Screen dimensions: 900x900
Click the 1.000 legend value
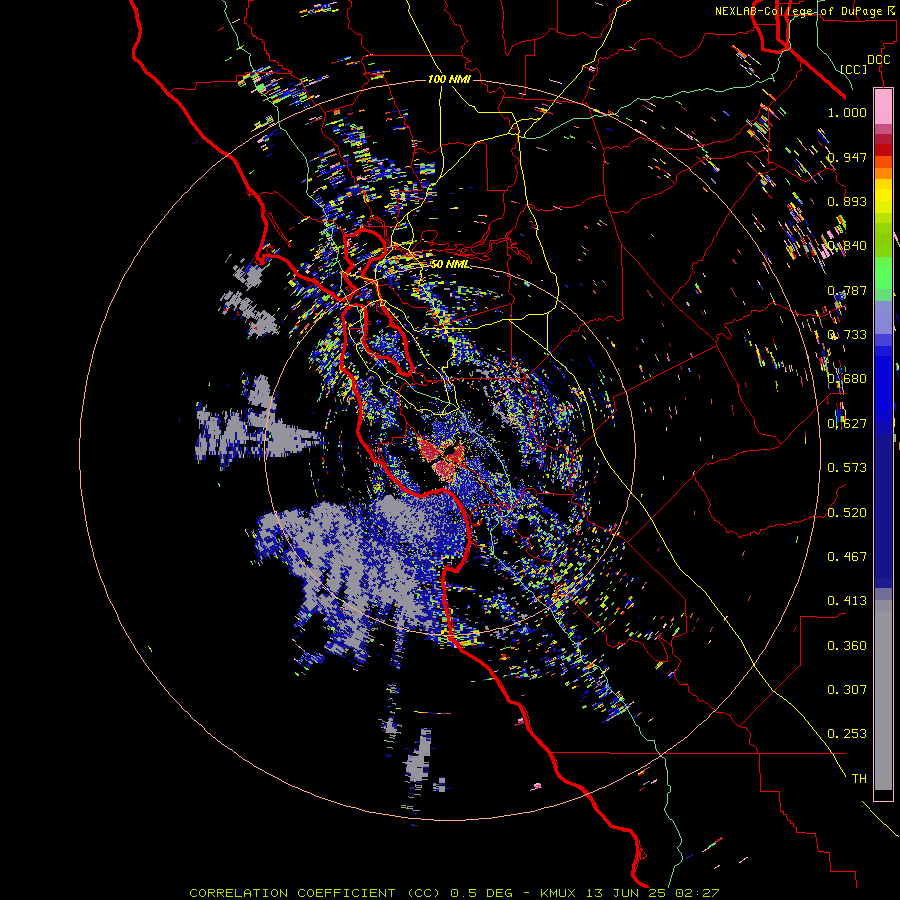tap(847, 112)
